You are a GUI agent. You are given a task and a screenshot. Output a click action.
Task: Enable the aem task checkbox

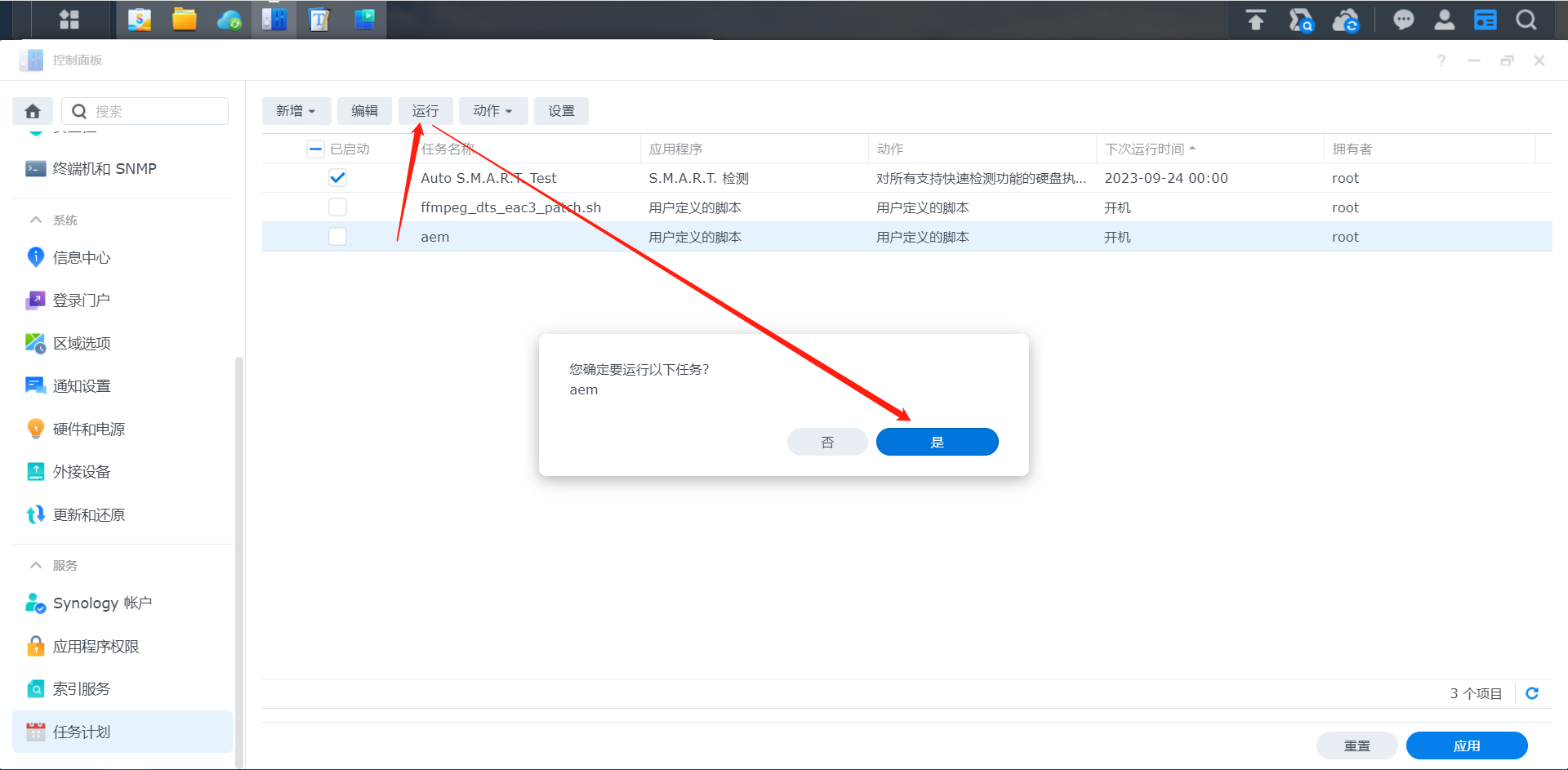(x=337, y=237)
